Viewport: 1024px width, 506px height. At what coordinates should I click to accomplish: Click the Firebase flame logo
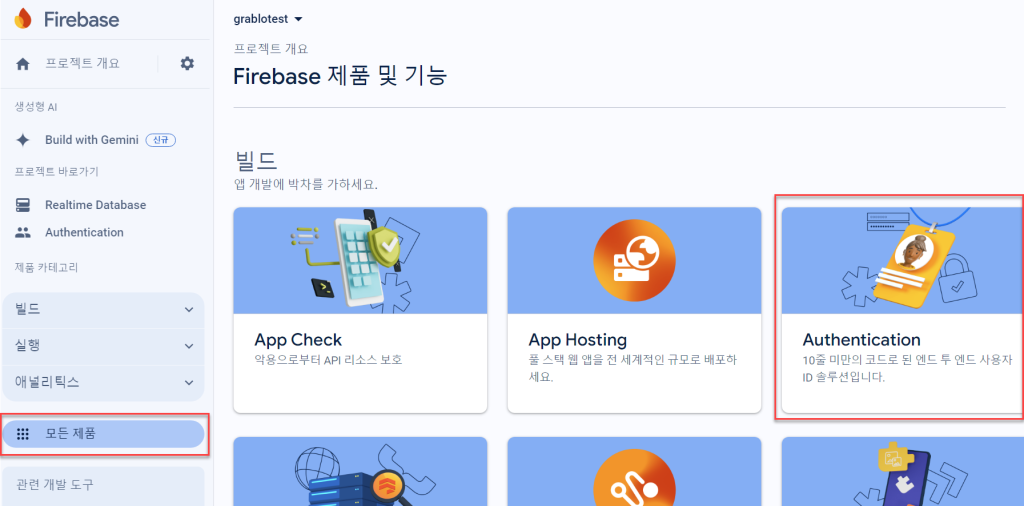(x=23, y=19)
